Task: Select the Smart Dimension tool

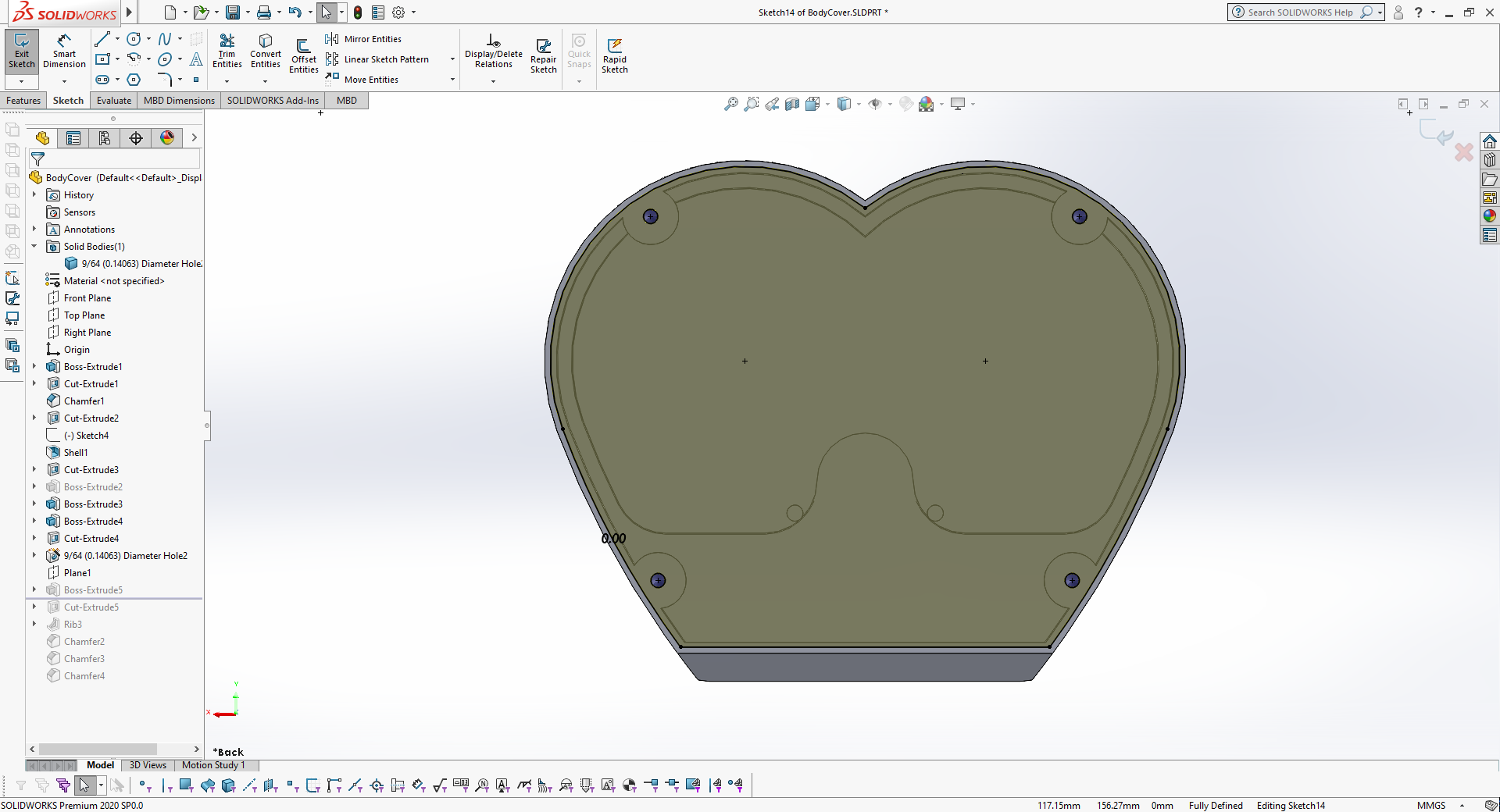Action: tap(64, 52)
